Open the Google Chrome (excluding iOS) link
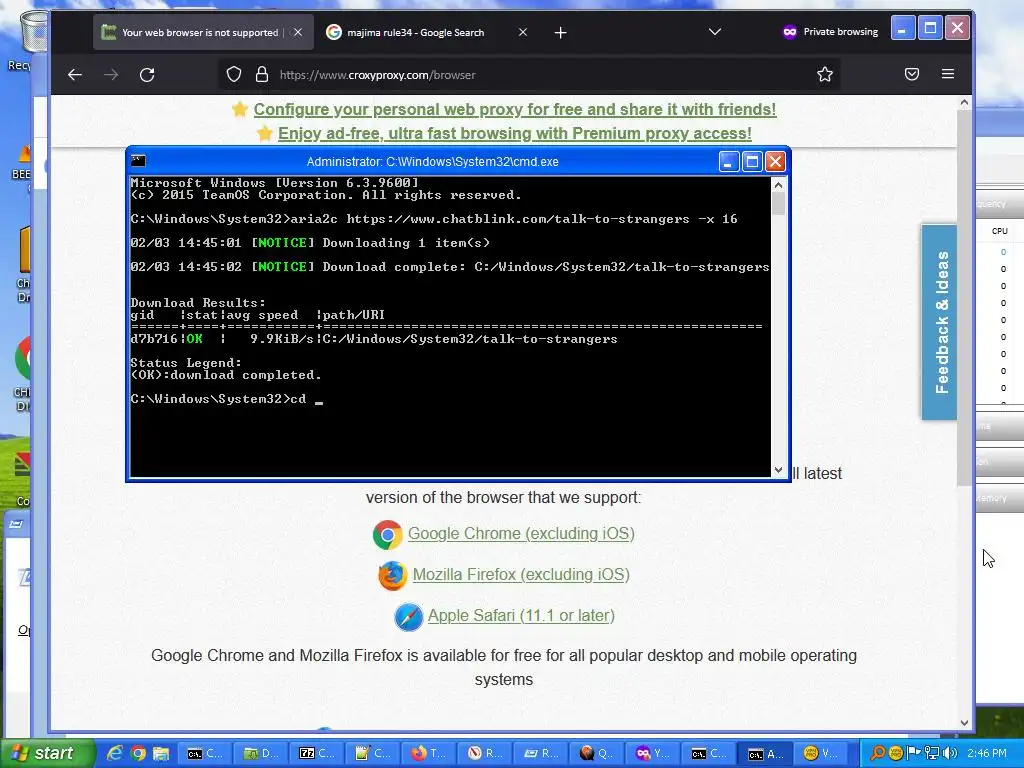The height and width of the screenshot is (768, 1024). pos(521,534)
